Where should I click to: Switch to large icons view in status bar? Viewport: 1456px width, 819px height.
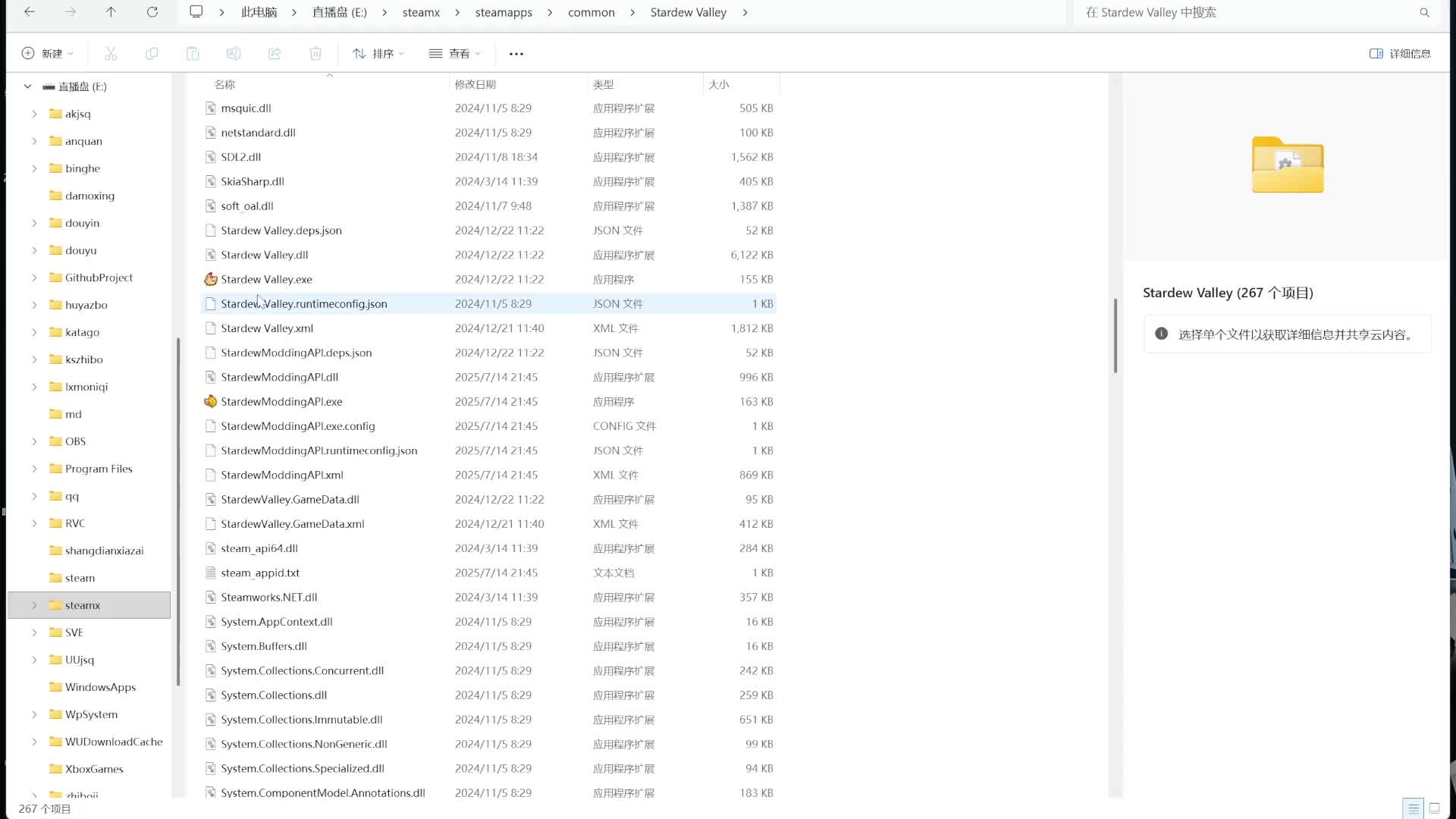point(1434,808)
